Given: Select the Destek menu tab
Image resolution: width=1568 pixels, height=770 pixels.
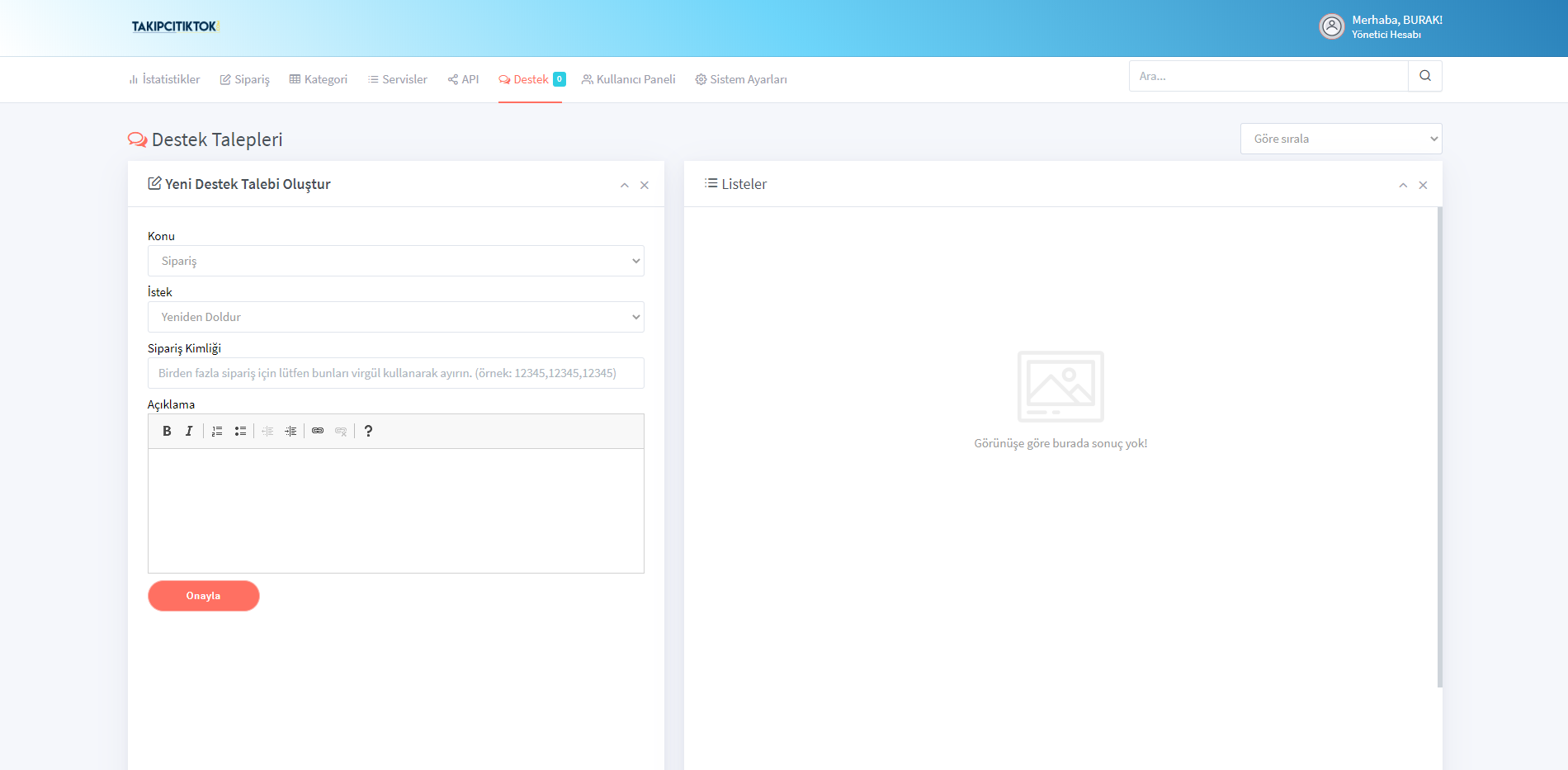Looking at the screenshot, I should pyautogui.click(x=523, y=79).
